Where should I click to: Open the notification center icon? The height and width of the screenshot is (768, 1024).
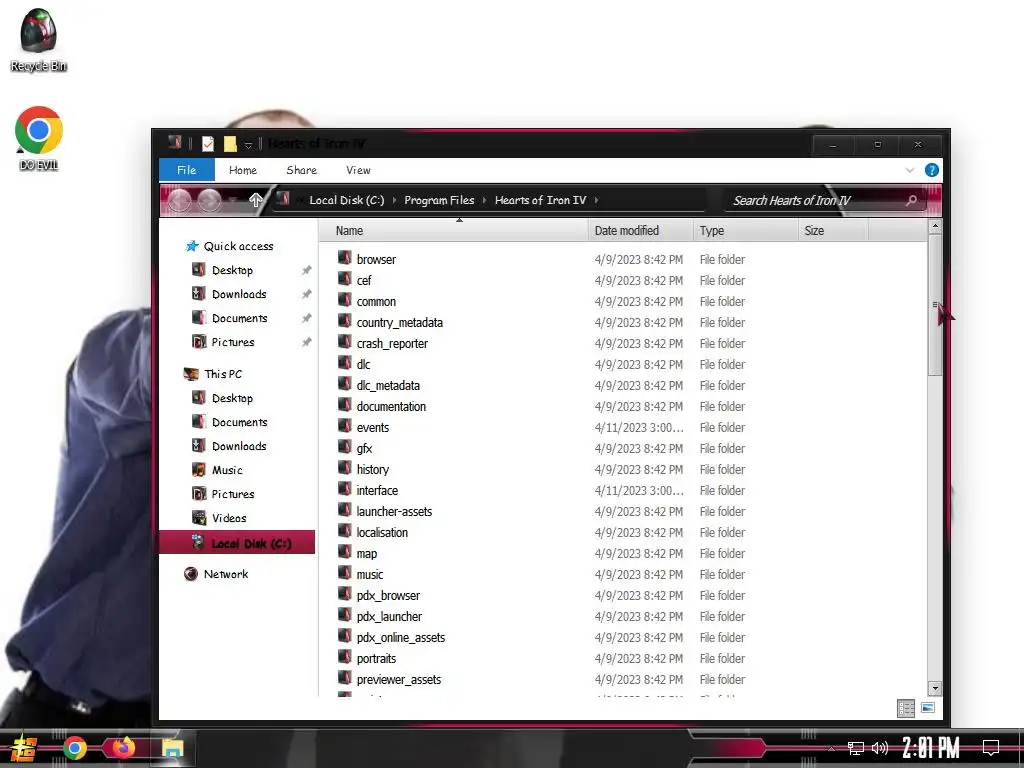(991, 747)
